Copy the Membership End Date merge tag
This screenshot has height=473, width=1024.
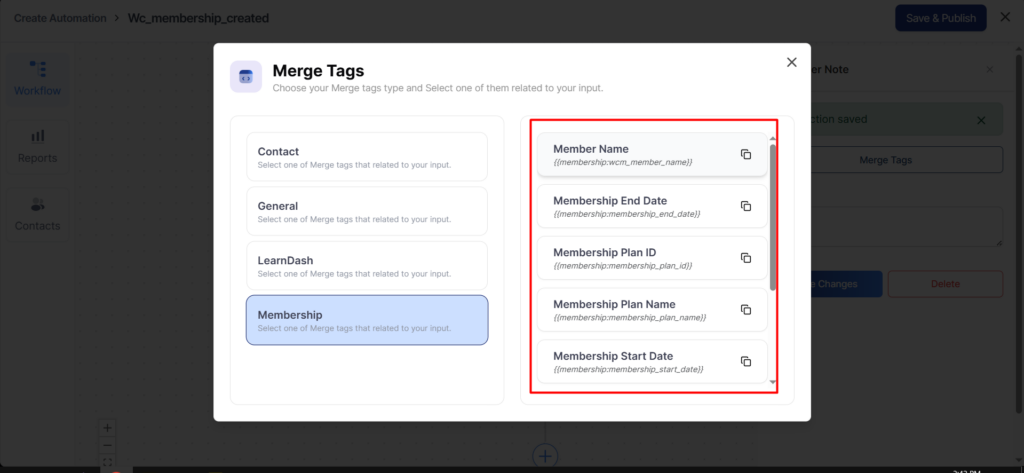pos(745,206)
